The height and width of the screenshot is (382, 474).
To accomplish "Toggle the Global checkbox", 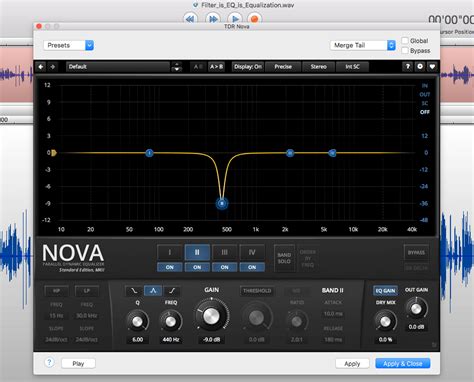I will pos(405,41).
